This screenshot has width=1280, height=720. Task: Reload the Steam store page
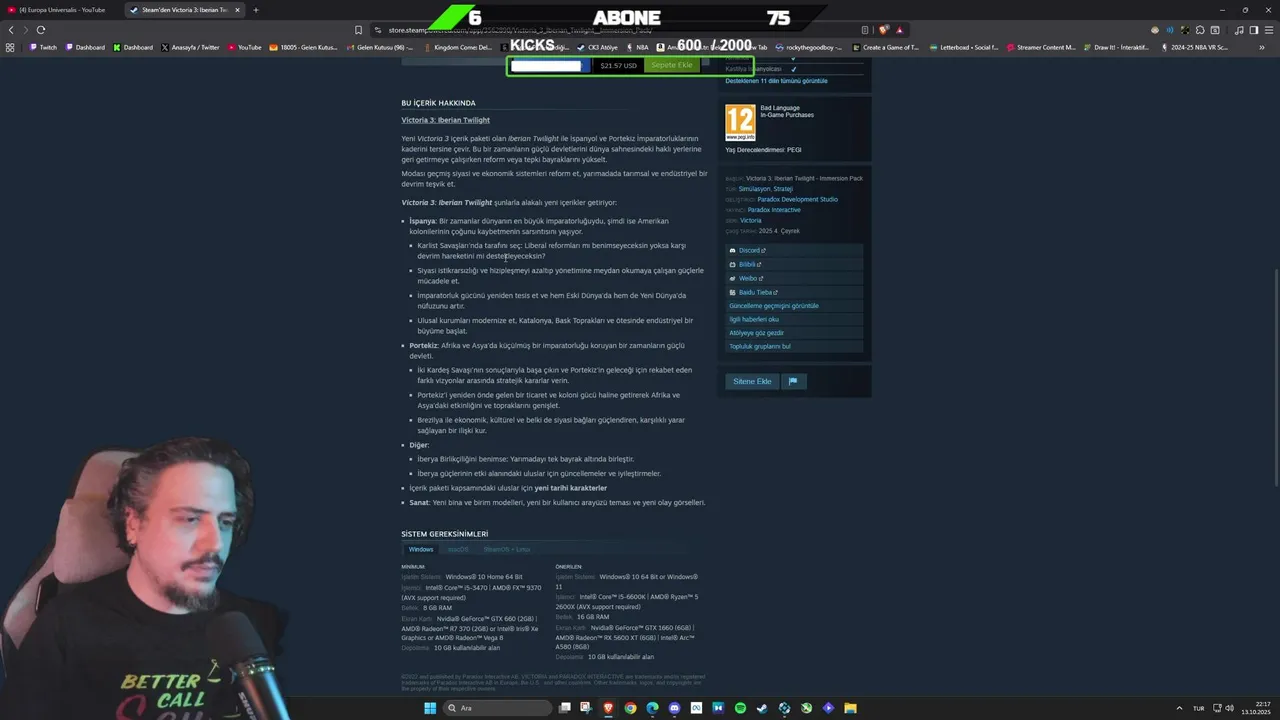point(40,30)
